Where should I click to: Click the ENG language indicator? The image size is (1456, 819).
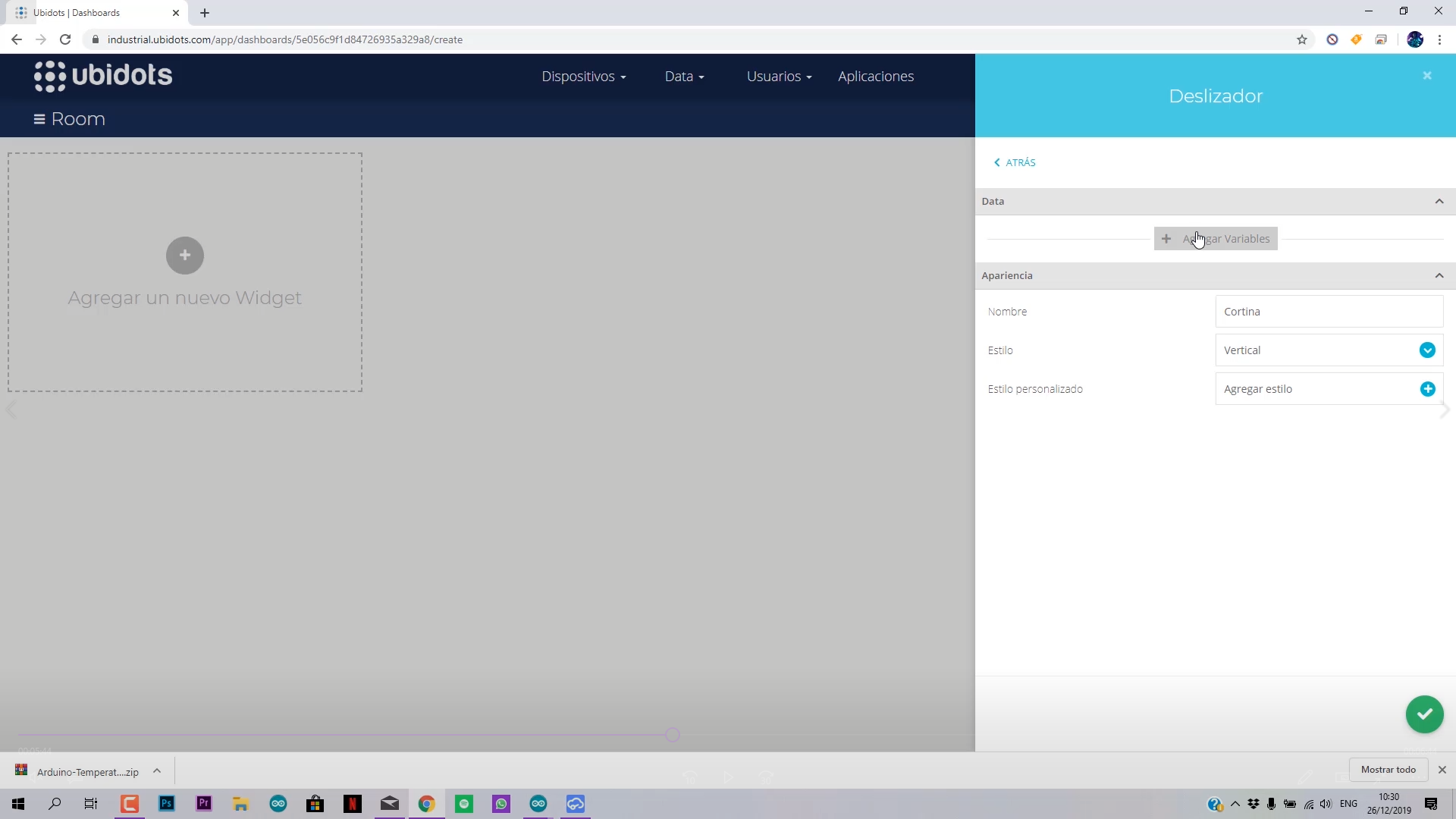(x=1348, y=804)
